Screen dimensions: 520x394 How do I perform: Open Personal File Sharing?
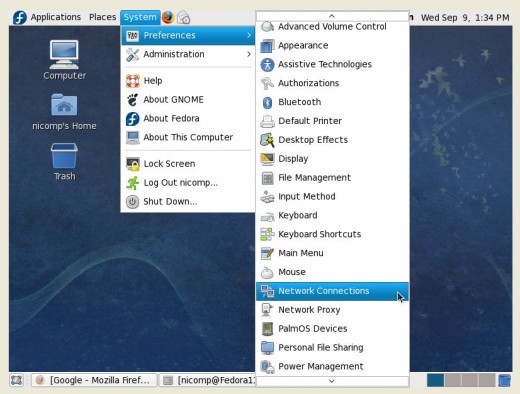[x=332, y=348]
